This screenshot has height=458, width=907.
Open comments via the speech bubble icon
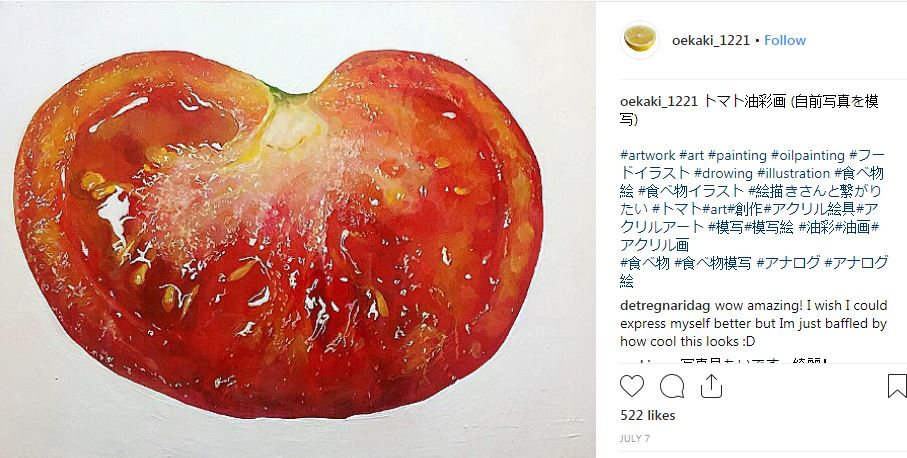(x=672, y=386)
